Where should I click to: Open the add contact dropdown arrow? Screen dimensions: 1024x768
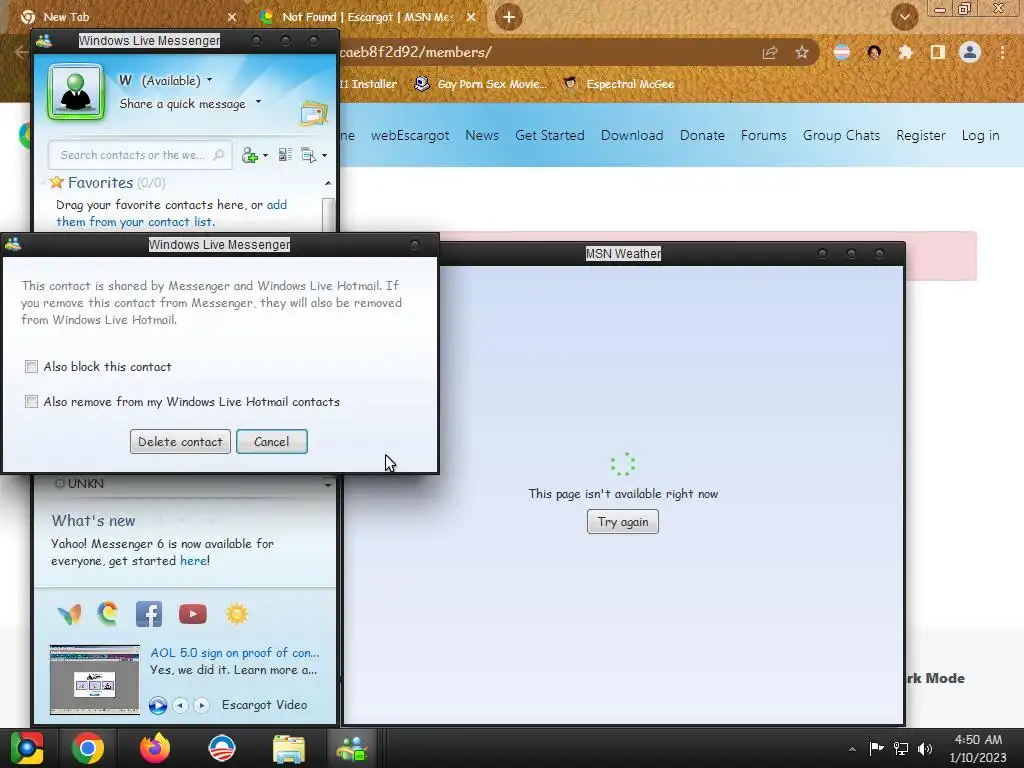[265, 155]
